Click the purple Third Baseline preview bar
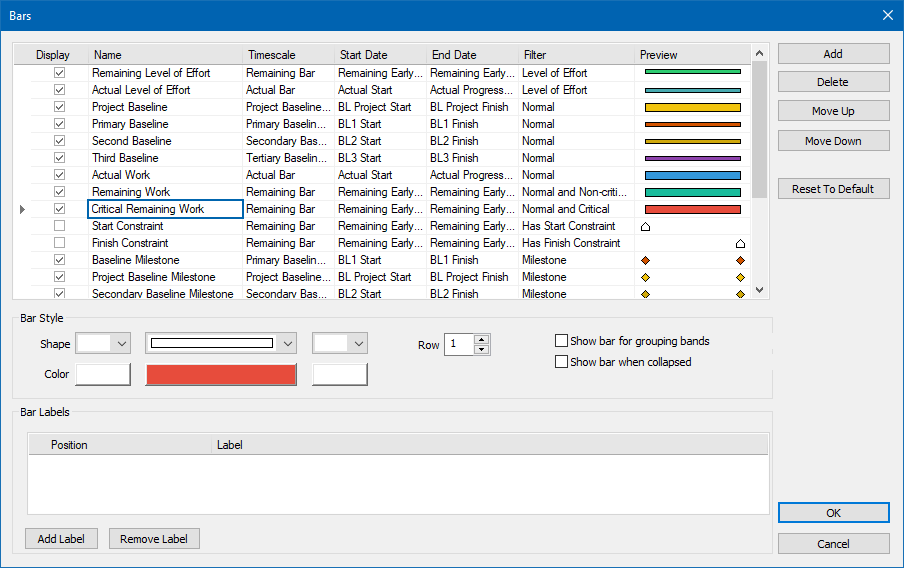 pyautogui.click(x=692, y=158)
